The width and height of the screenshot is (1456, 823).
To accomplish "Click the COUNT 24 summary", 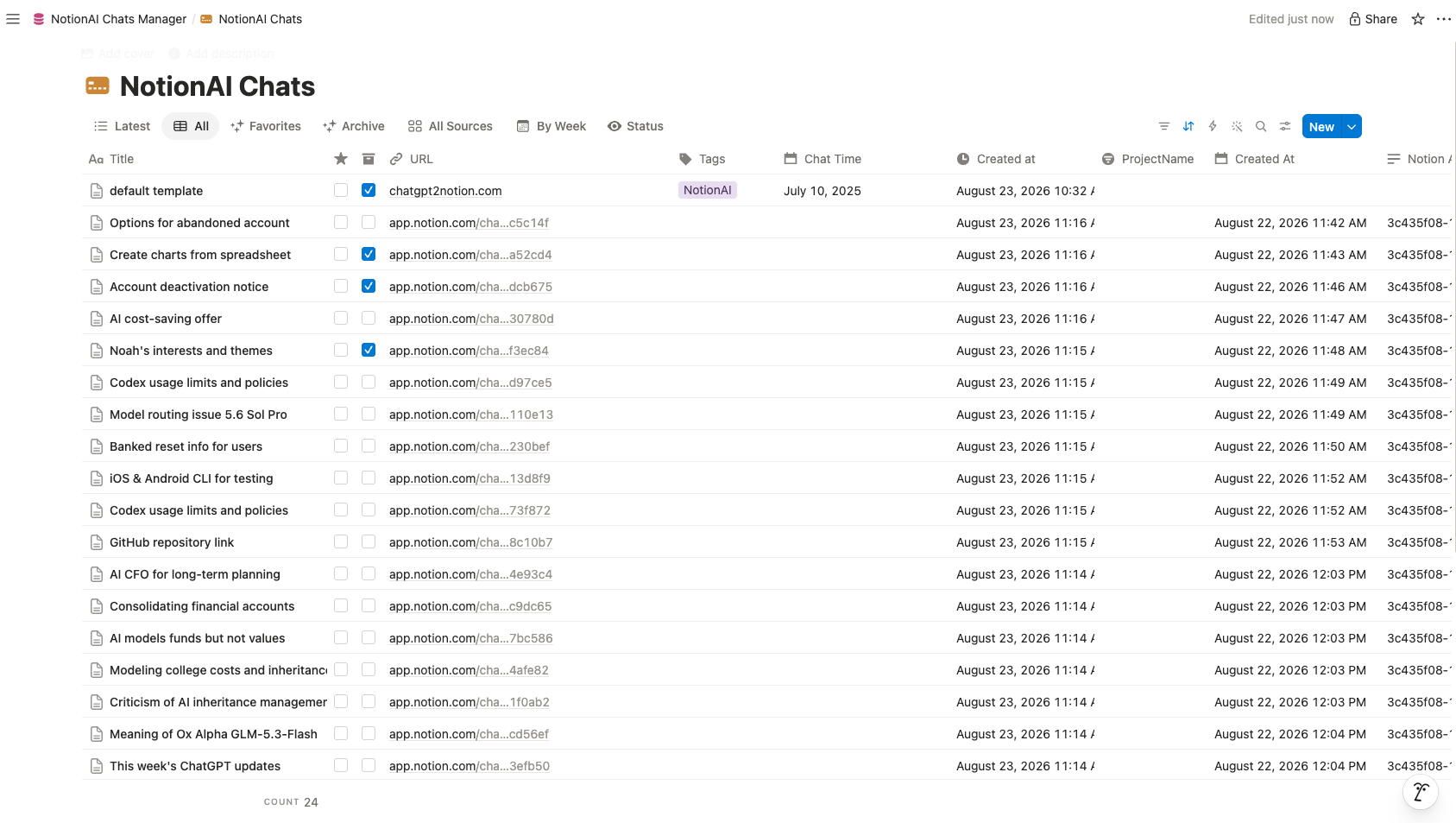I will (291, 802).
